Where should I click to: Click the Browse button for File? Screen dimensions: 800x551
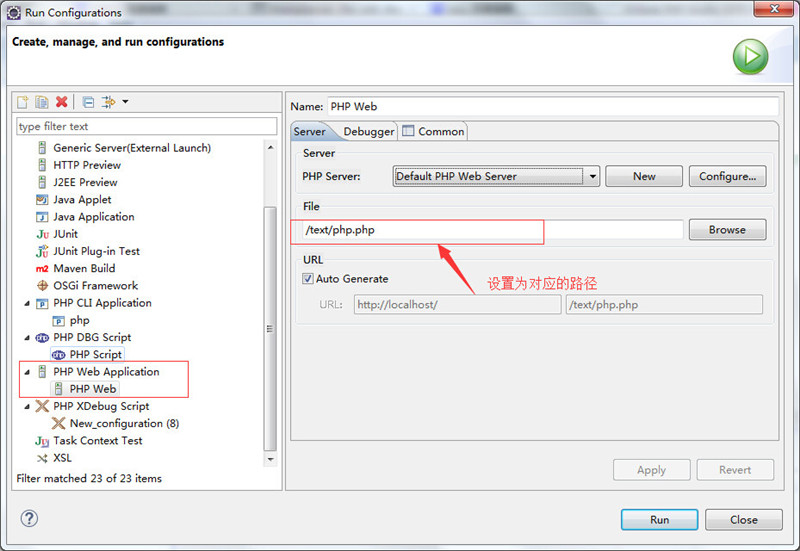point(727,230)
